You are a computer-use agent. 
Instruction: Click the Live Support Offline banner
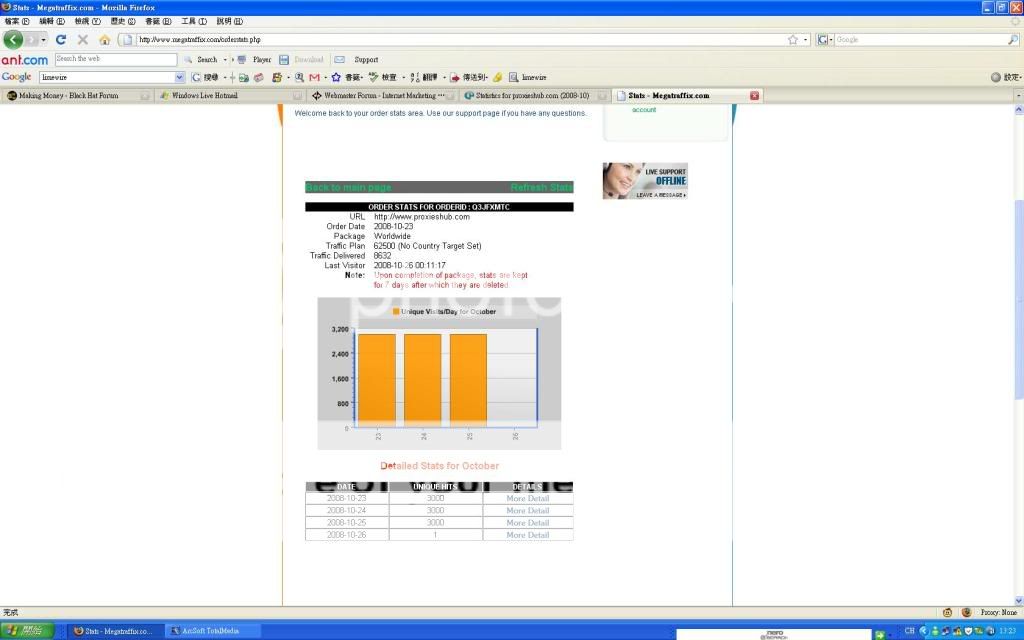(x=645, y=181)
